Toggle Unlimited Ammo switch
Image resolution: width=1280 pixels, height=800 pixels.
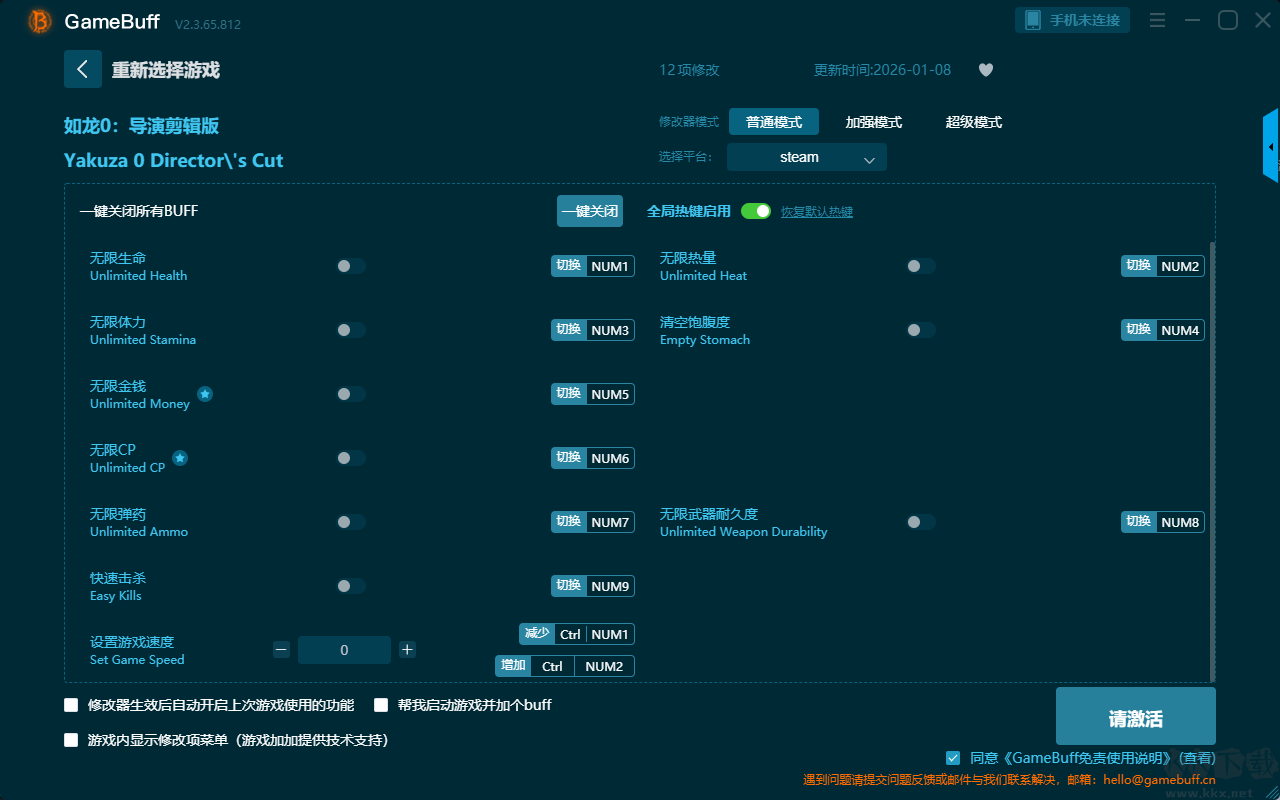pyautogui.click(x=351, y=522)
